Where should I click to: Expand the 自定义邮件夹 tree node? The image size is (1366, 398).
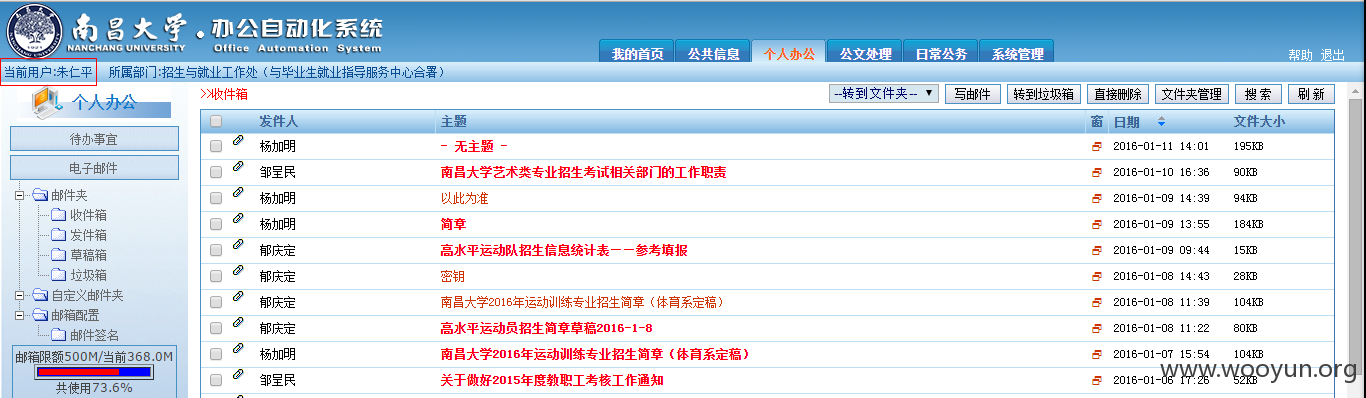(20, 295)
